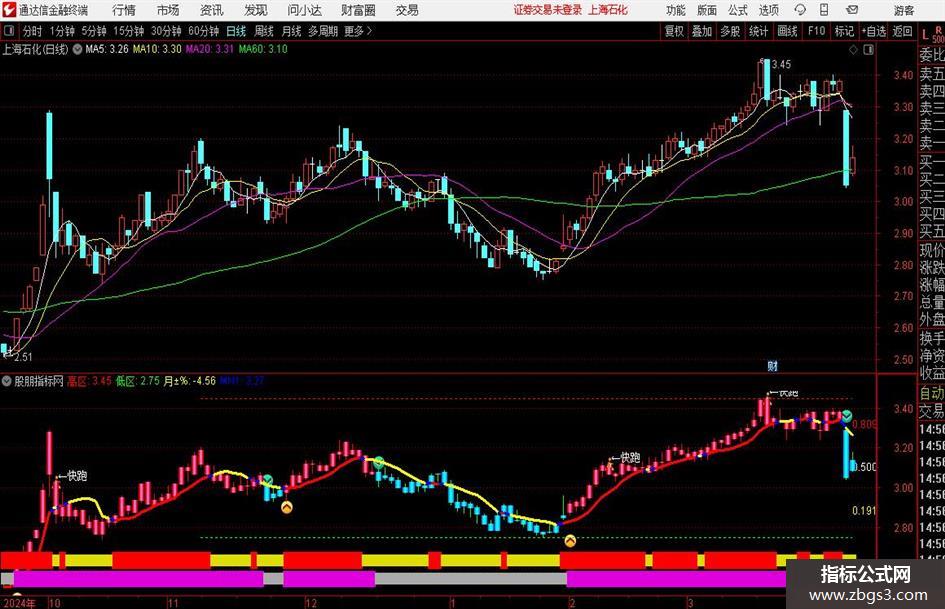
Task: Click the 多股 multi-stock button
Action: 730,31
